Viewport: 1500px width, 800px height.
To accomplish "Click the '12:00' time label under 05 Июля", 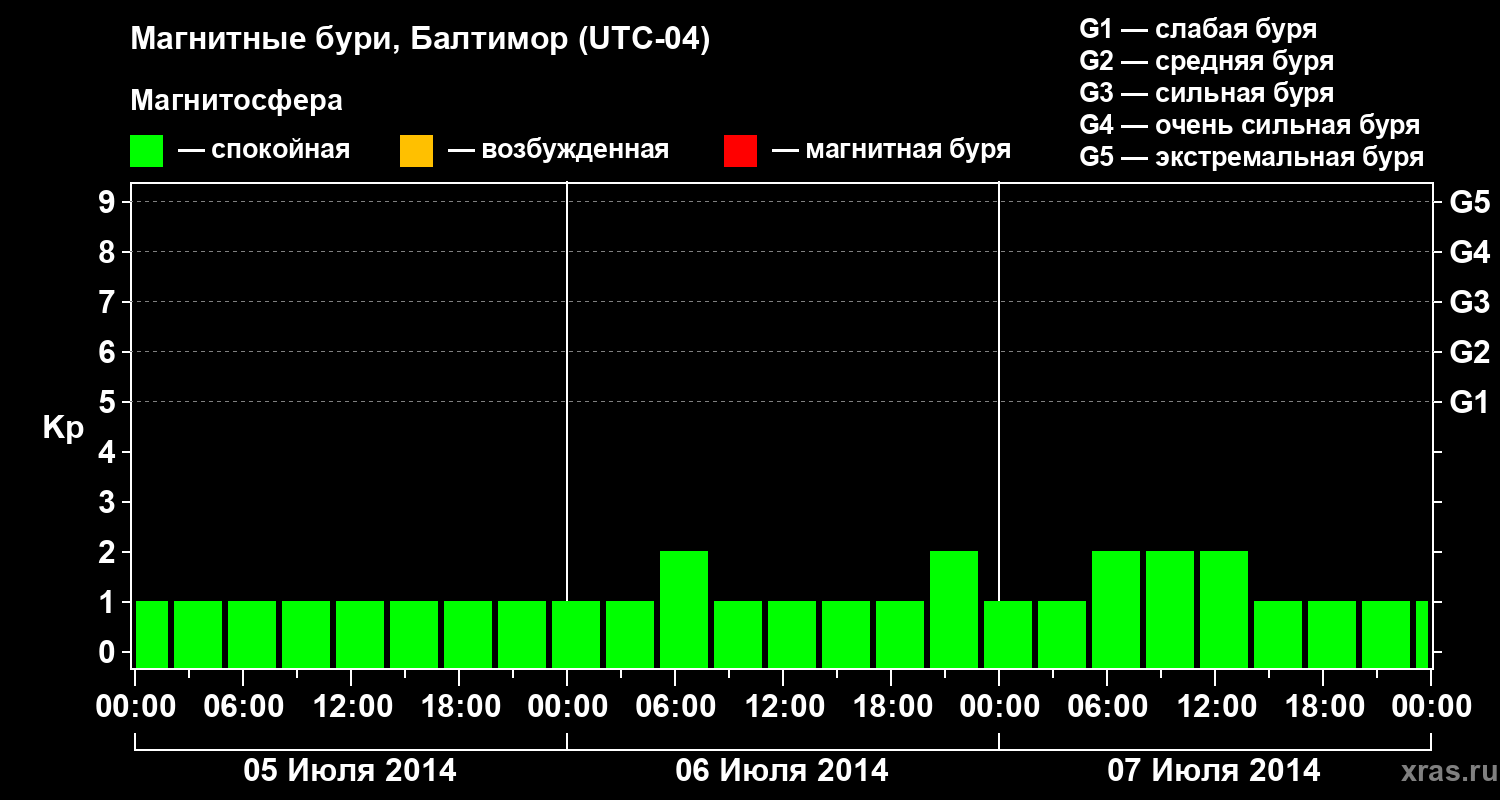I will 352,707.
